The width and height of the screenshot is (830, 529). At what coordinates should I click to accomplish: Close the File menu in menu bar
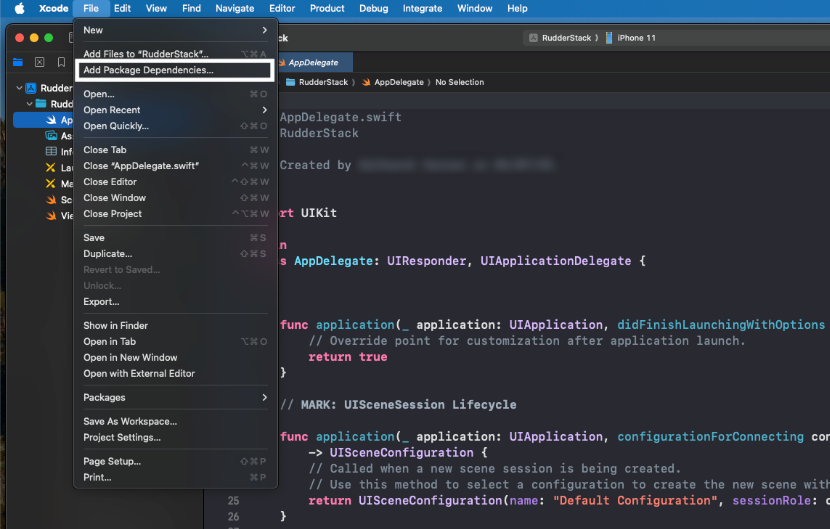[91, 8]
